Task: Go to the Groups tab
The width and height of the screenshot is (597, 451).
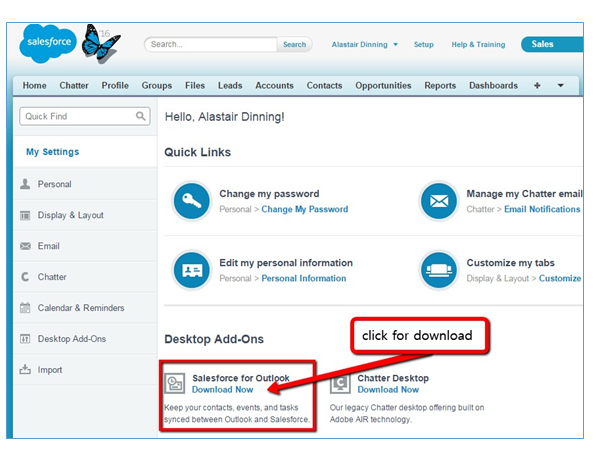Action: 157,86
